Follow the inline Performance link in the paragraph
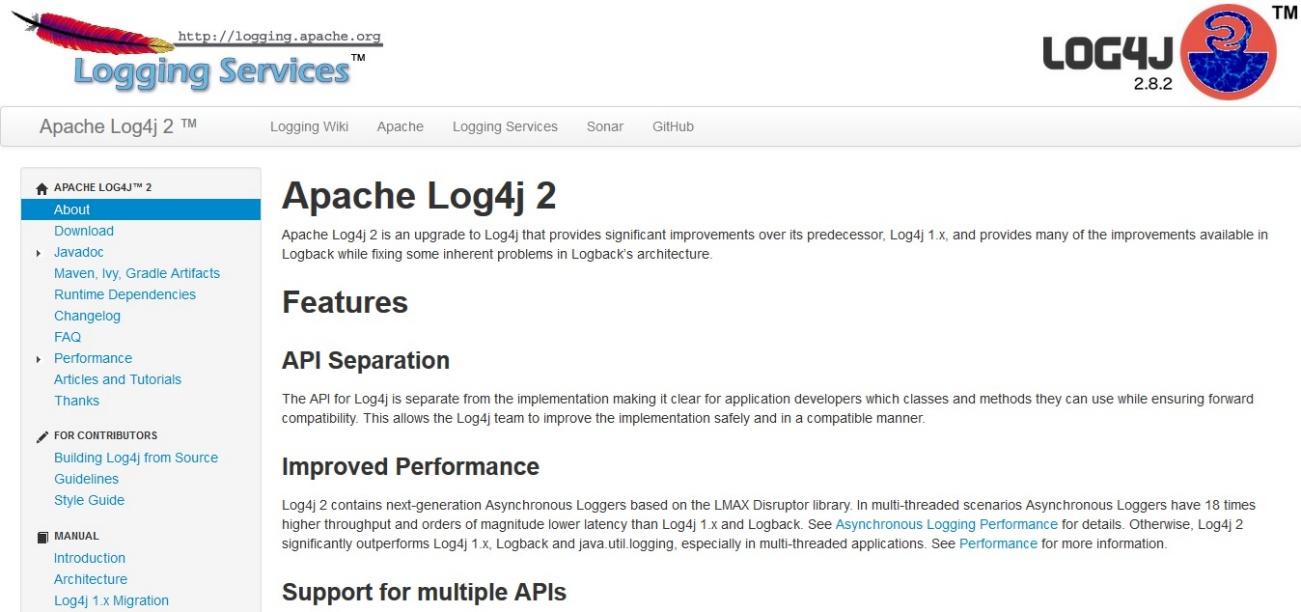The width and height of the screenshot is (1301, 612). pos(998,544)
